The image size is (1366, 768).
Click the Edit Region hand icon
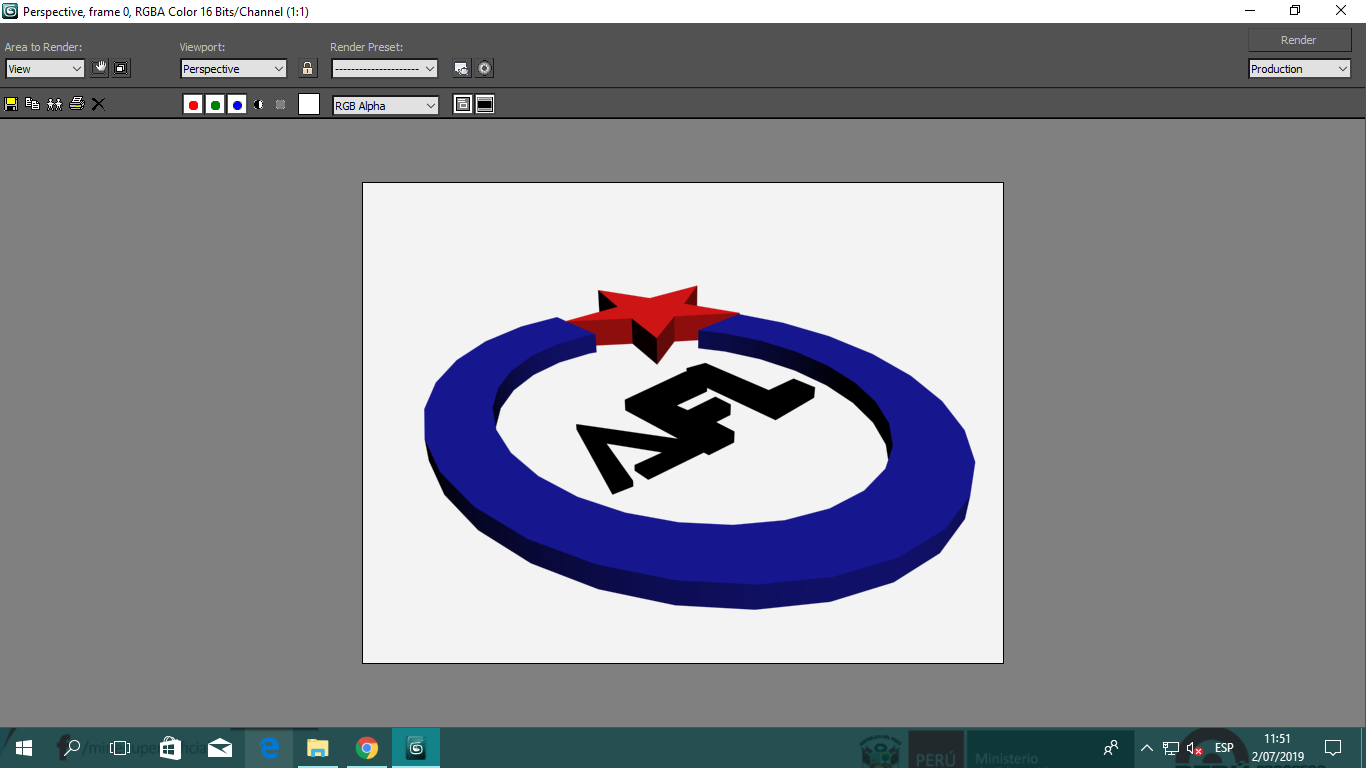(x=99, y=68)
